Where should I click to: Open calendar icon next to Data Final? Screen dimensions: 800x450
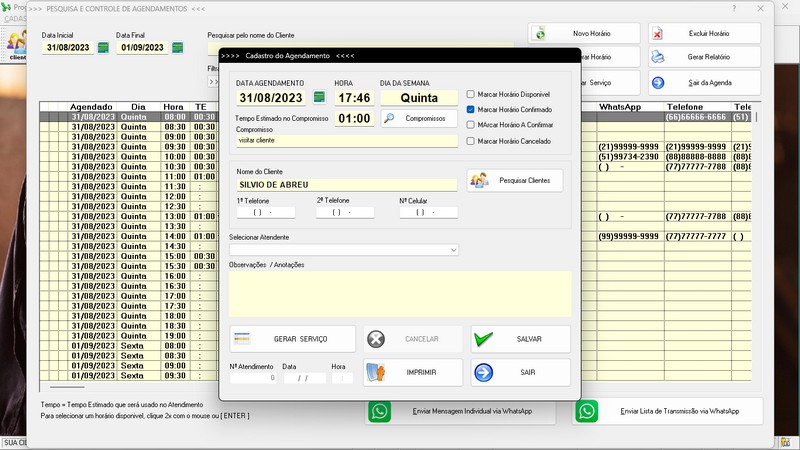[x=178, y=48]
